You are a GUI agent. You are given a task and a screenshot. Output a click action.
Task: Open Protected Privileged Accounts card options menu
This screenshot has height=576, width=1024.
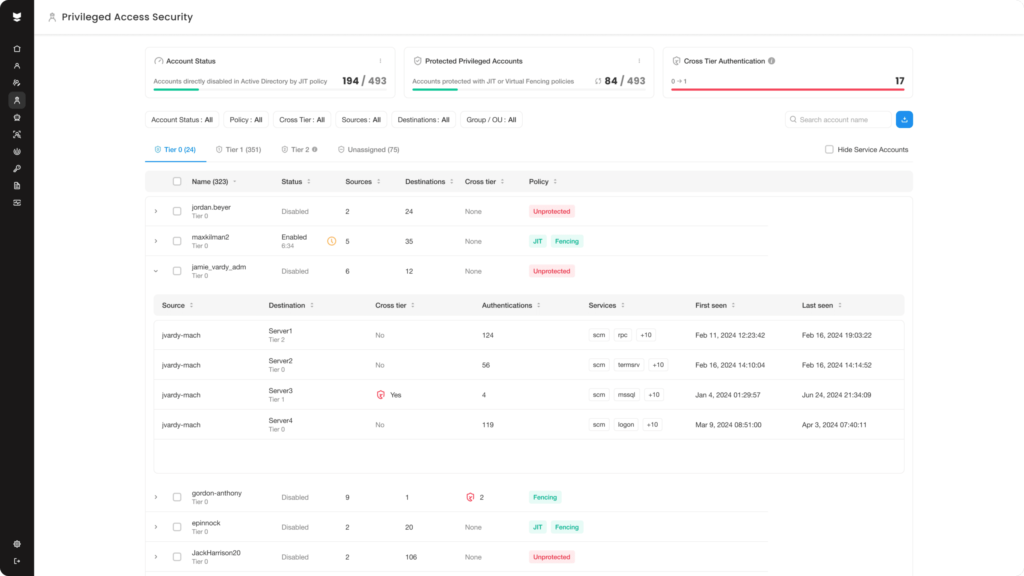[x=639, y=61]
